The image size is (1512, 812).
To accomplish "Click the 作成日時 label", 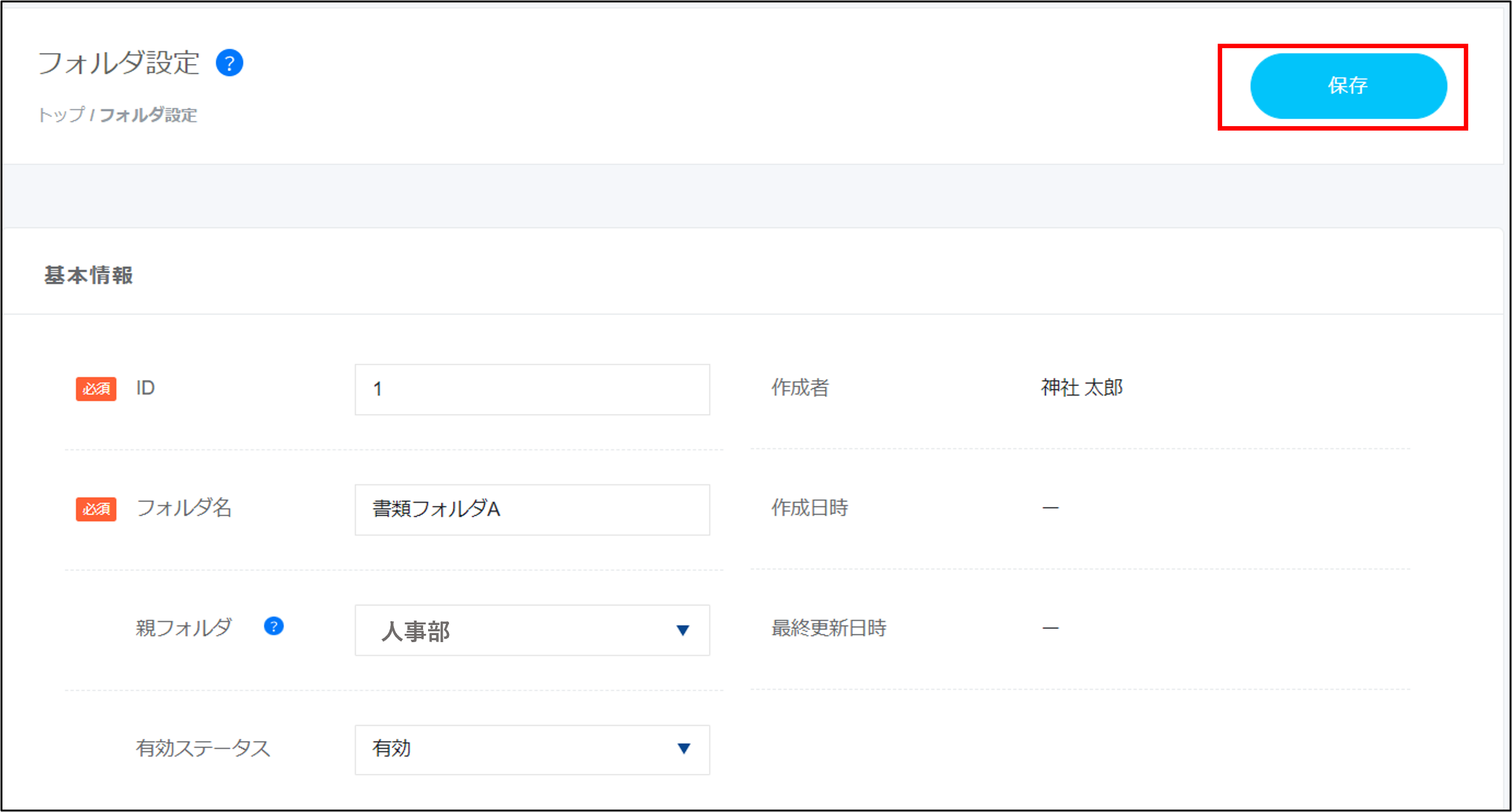I will 809,508.
